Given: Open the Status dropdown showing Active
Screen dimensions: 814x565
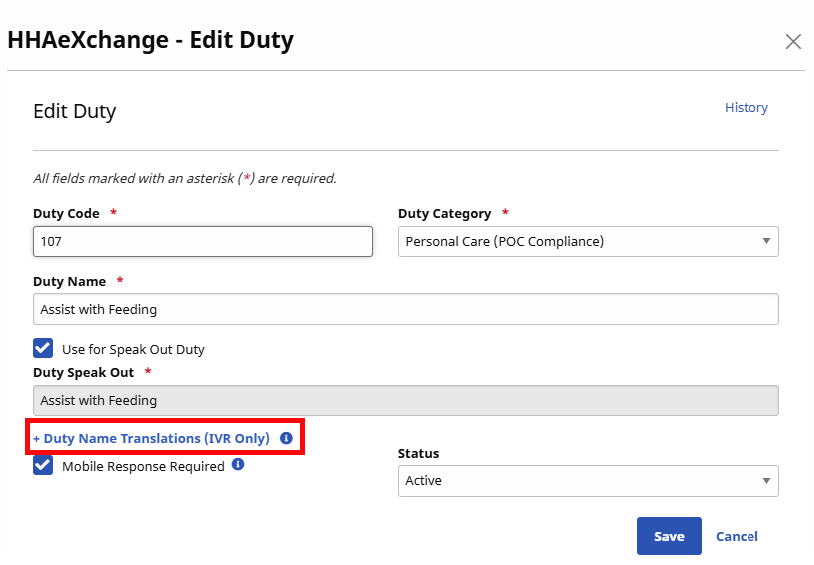Looking at the screenshot, I should point(587,481).
